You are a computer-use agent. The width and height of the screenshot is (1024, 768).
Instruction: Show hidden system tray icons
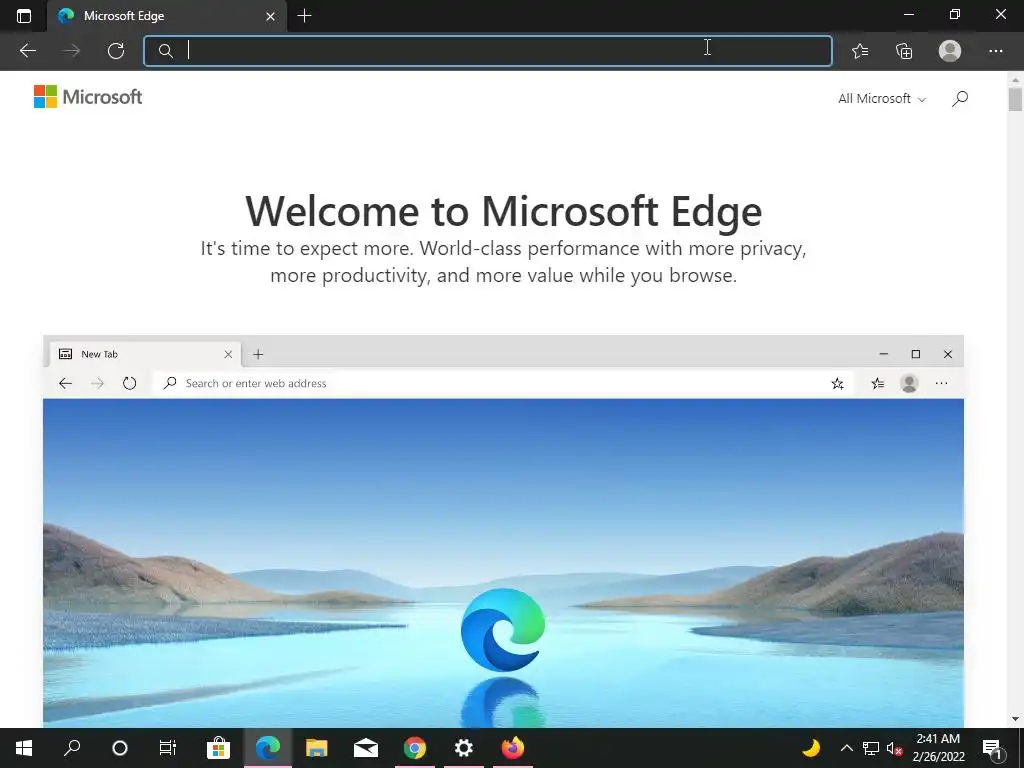[x=846, y=748]
